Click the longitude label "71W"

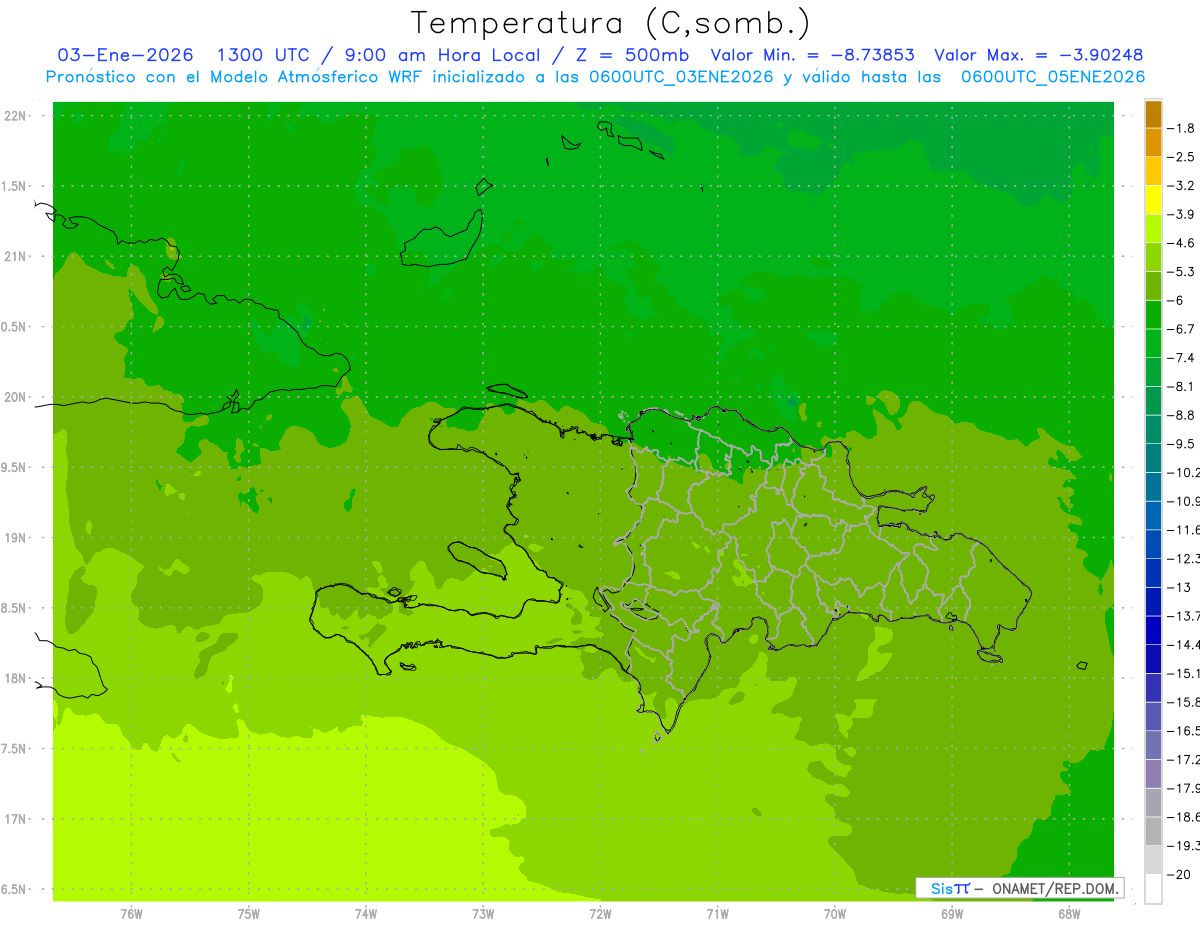(717, 914)
